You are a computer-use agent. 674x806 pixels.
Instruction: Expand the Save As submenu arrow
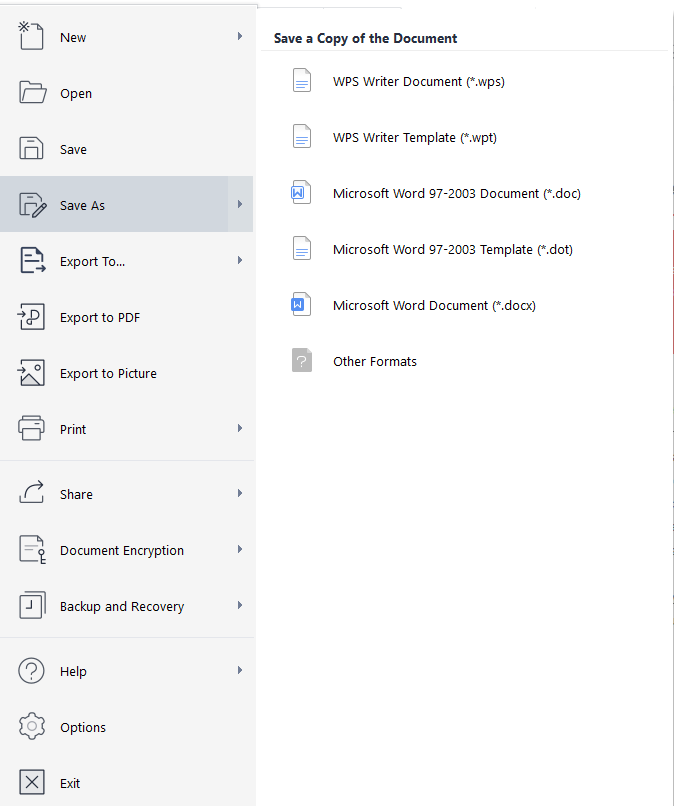240,205
